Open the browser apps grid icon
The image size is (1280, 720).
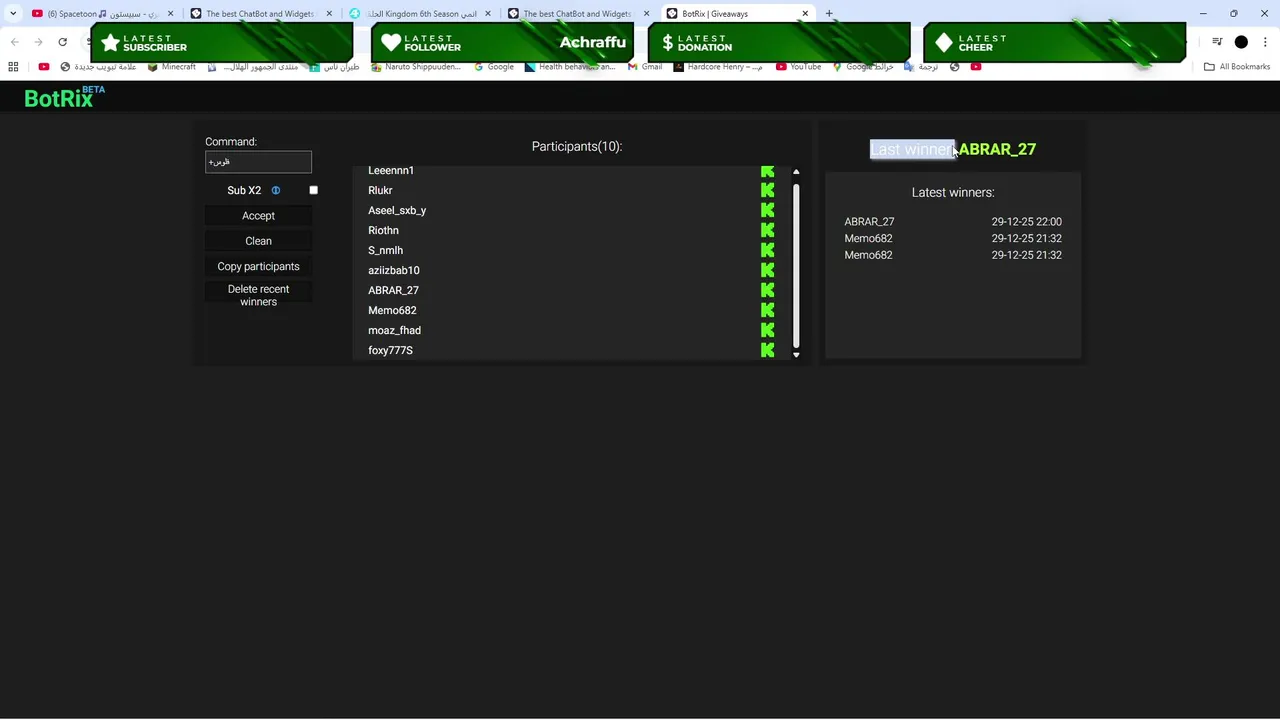tap(13, 67)
